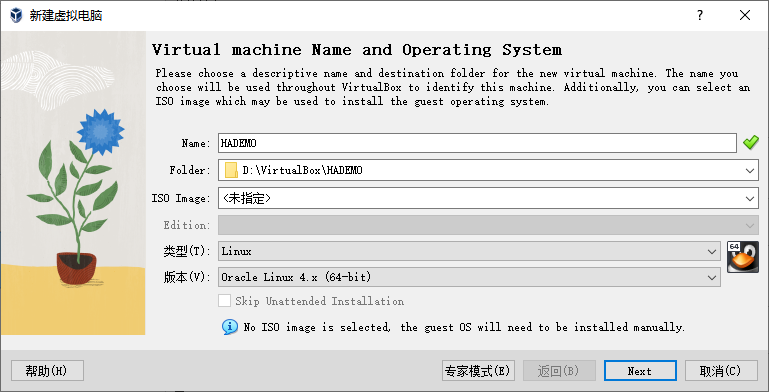
Task: Click the VirtualBox logo in title bar
Action: [16, 15]
